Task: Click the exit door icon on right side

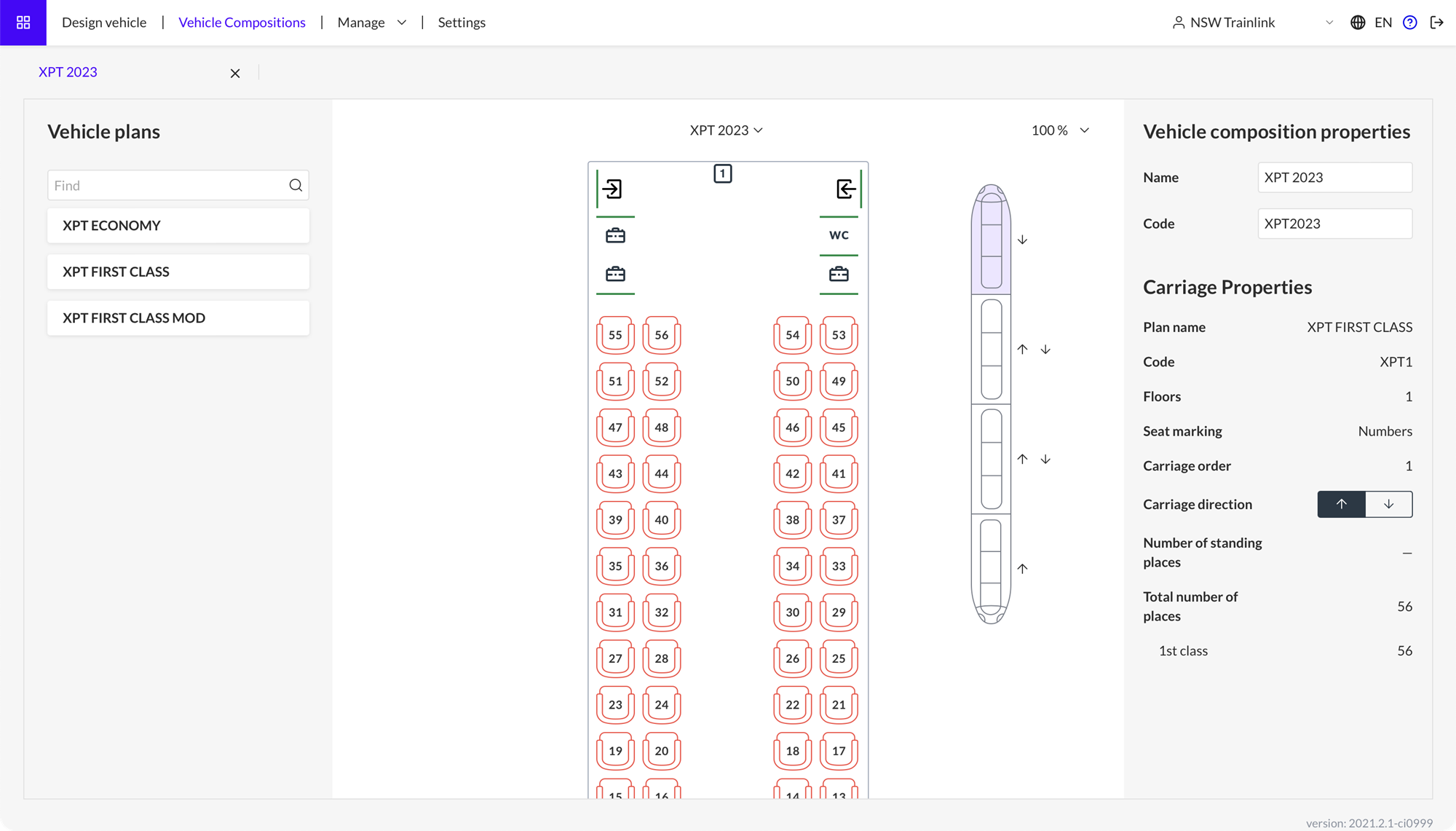Action: 845,188
